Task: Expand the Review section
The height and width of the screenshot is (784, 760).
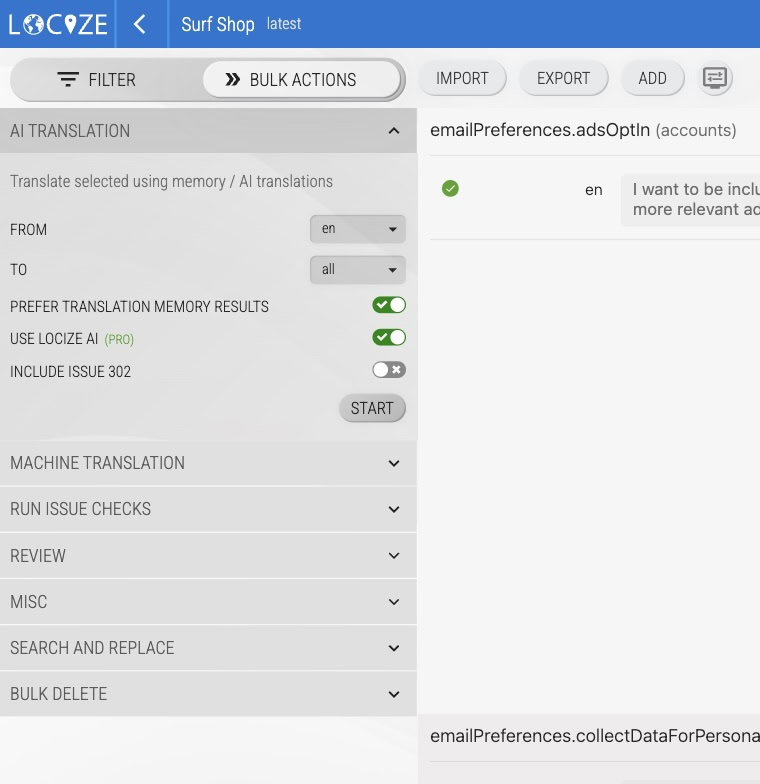Action: pyautogui.click(x=207, y=556)
